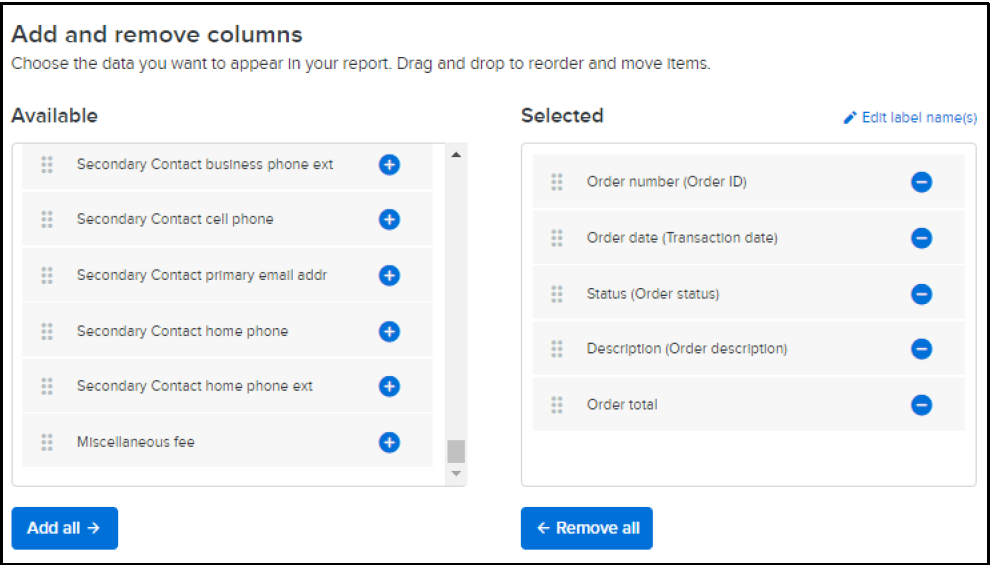Click the Available list scrollbar thumb
Screen dimensions: 993x565
click(456, 452)
